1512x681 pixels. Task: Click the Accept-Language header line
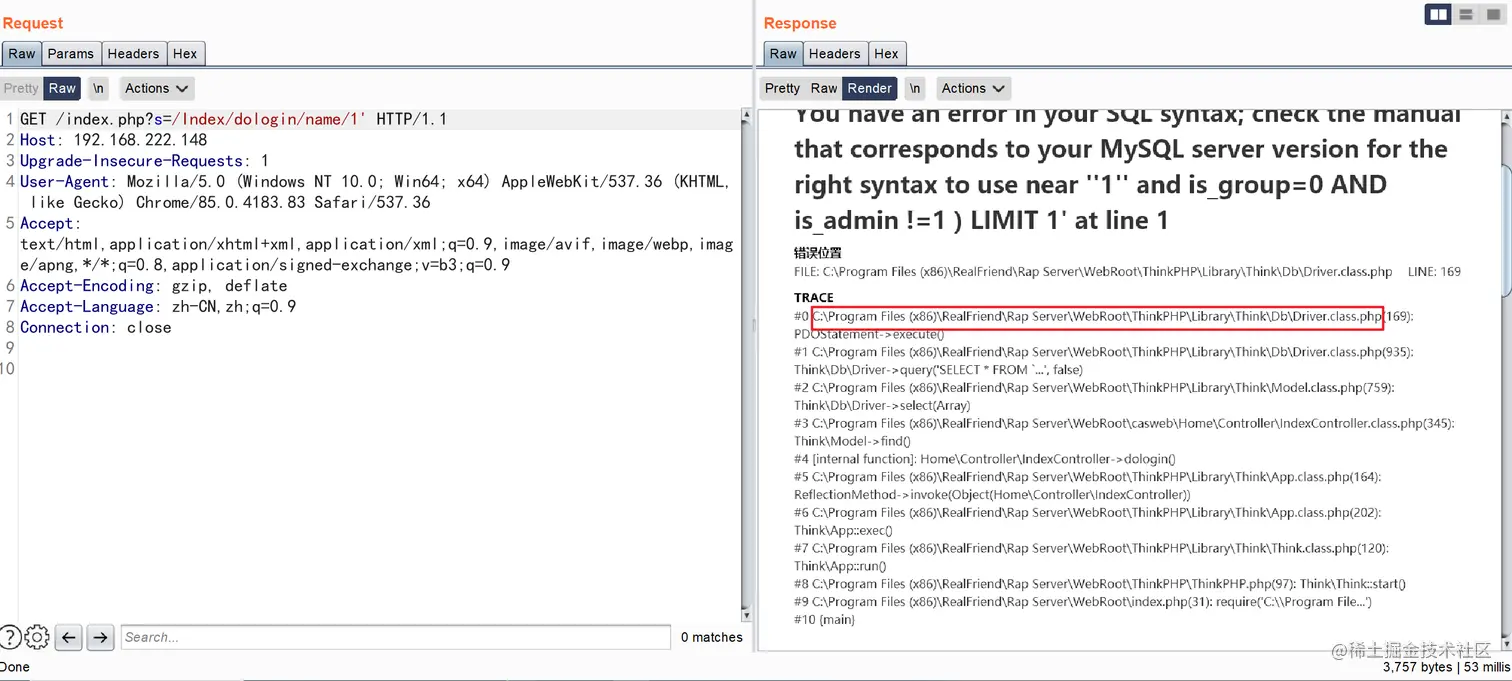[x=158, y=307]
